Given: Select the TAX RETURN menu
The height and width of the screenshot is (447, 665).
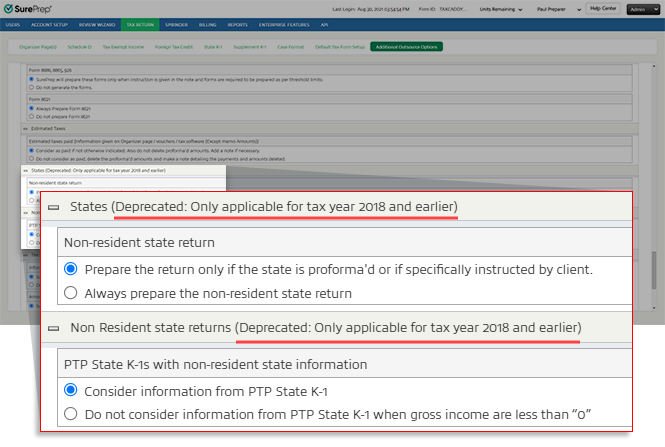Looking at the screenshot, I should pos(140,25).
